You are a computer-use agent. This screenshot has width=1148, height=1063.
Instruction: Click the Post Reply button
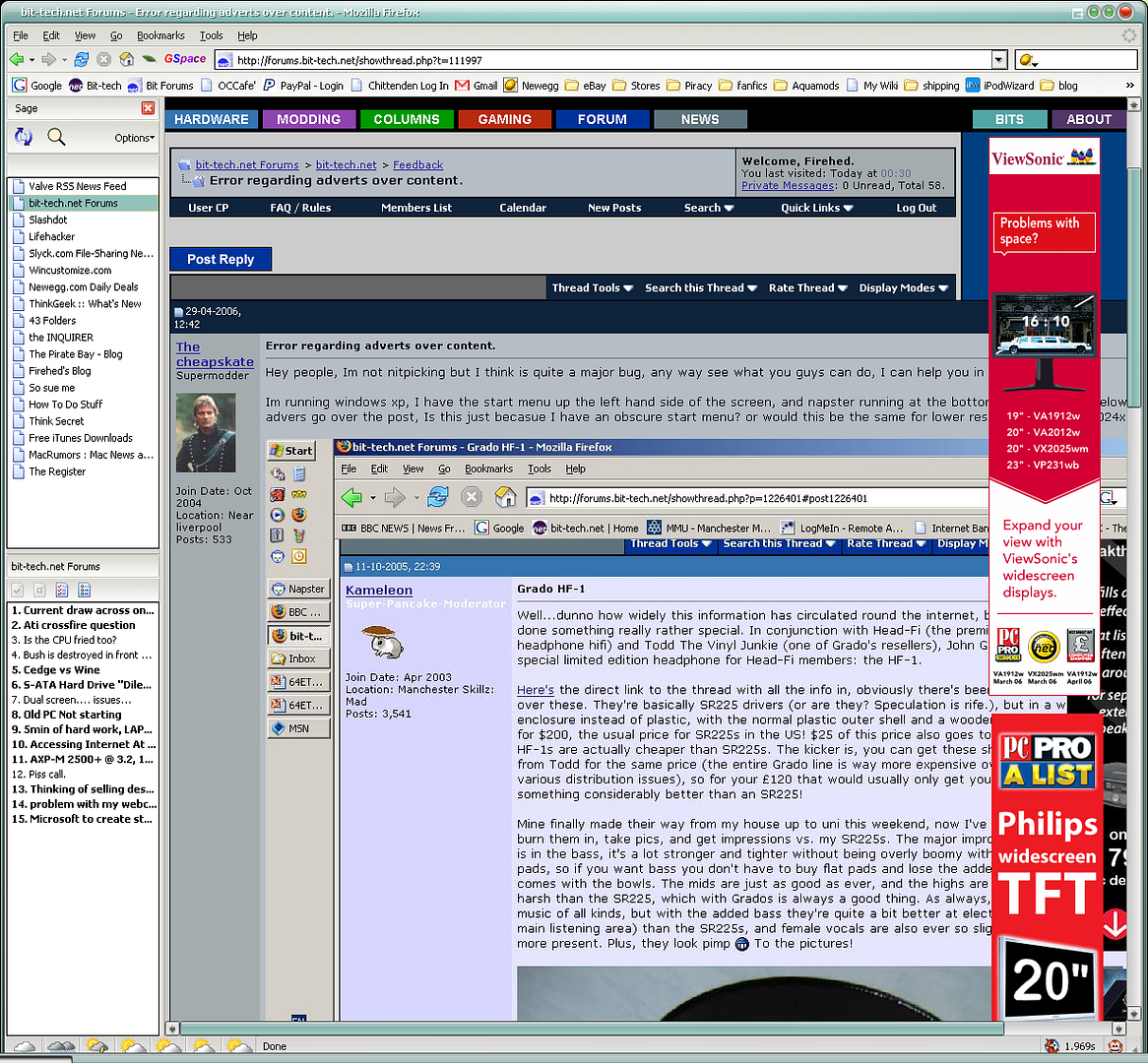point(221,259)
